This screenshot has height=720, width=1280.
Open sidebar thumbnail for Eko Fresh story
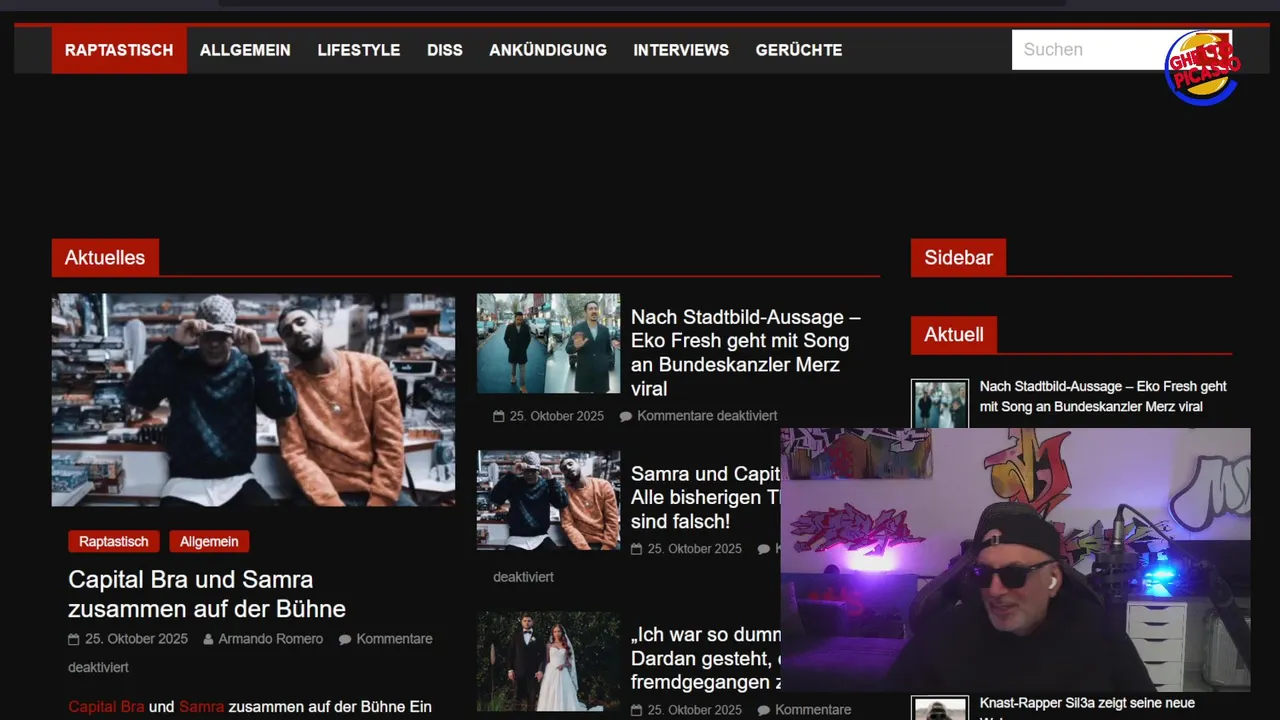[940, 404]
